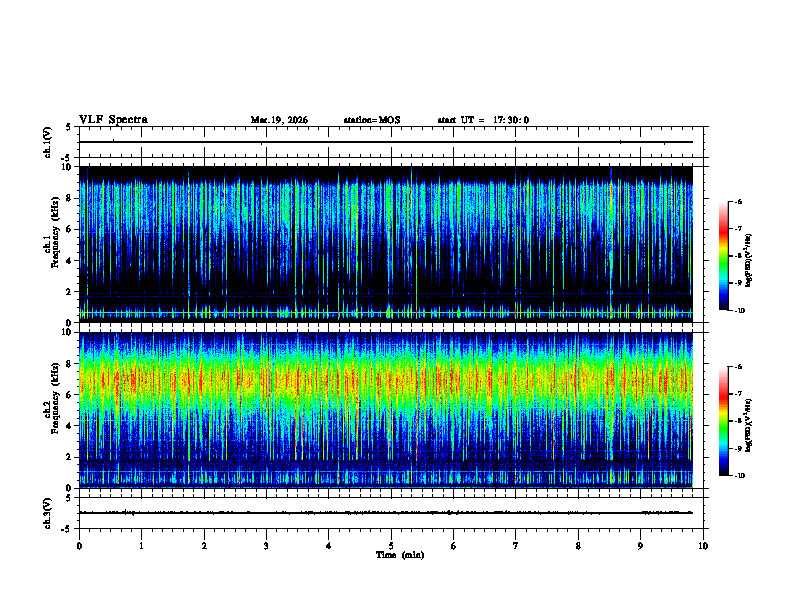
Task: Click the "6" kHz tick of ch.1 spectrogram
Action: (69, 229)
